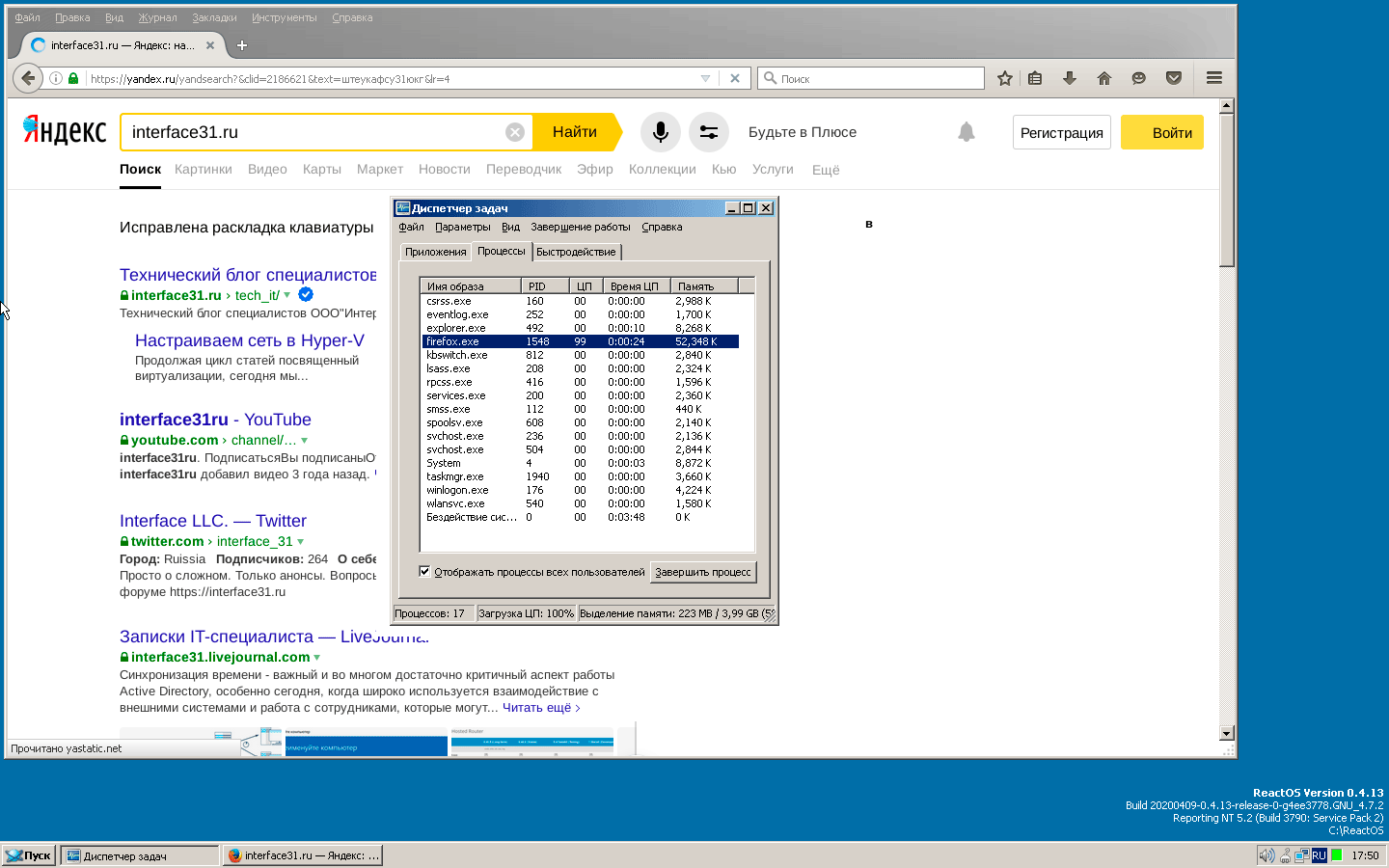Bookmark this page with star icon

(x=1004, y=78)
